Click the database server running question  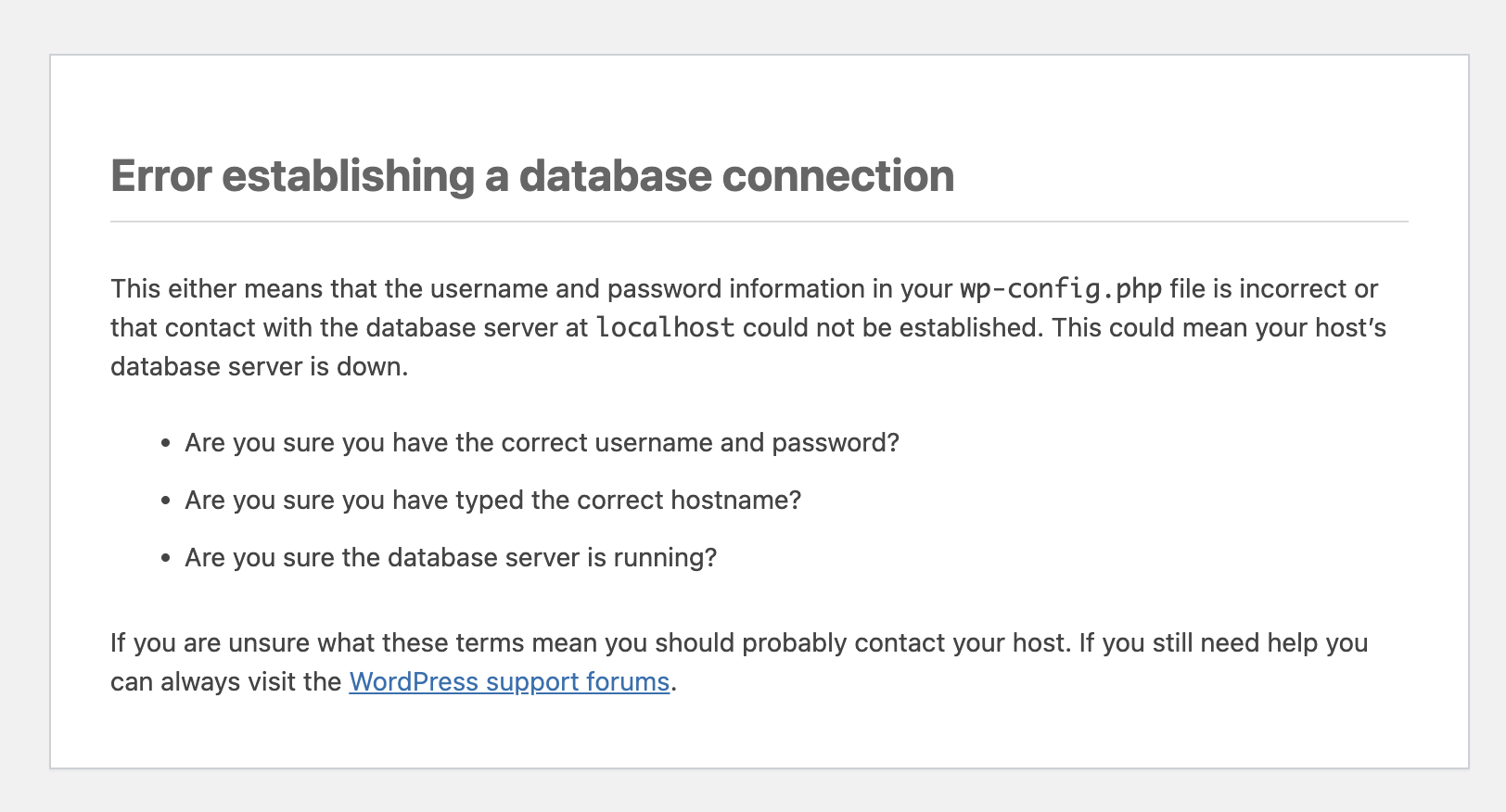[451, 558]
